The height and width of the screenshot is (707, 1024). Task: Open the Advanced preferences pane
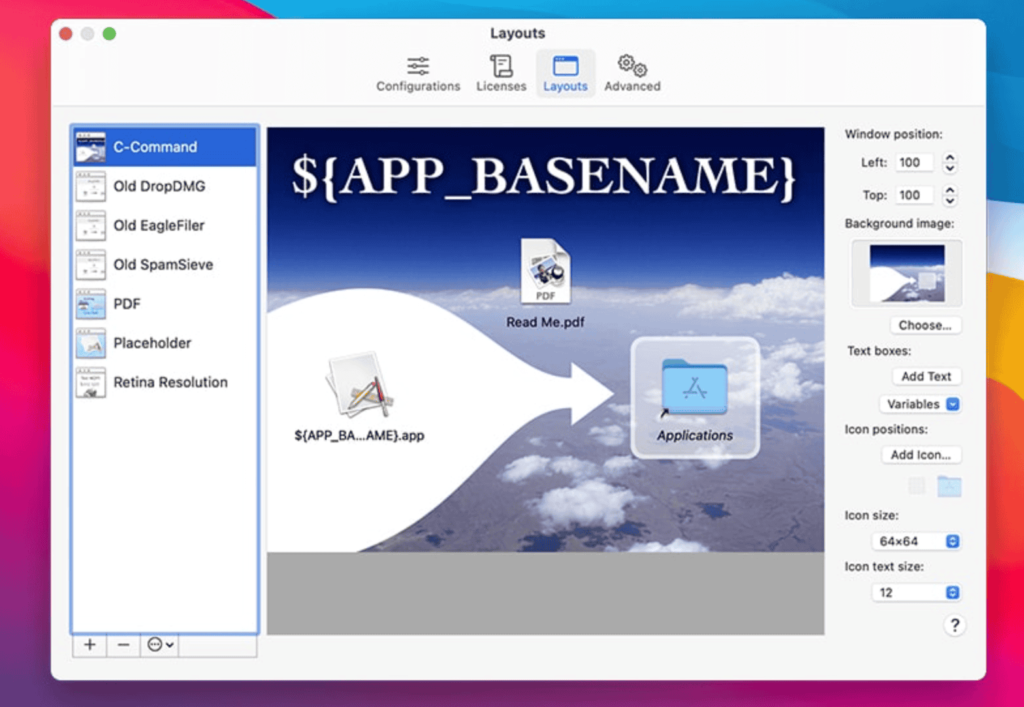pyautogui.click(x=631, y=72)
